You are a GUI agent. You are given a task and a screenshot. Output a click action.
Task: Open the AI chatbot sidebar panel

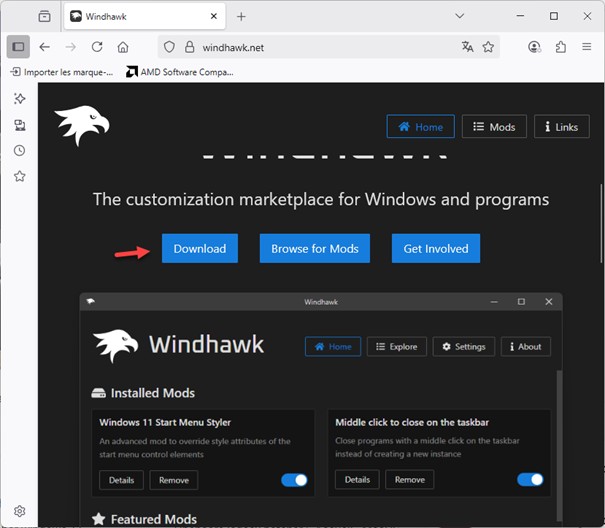click(x=19, y=99)
